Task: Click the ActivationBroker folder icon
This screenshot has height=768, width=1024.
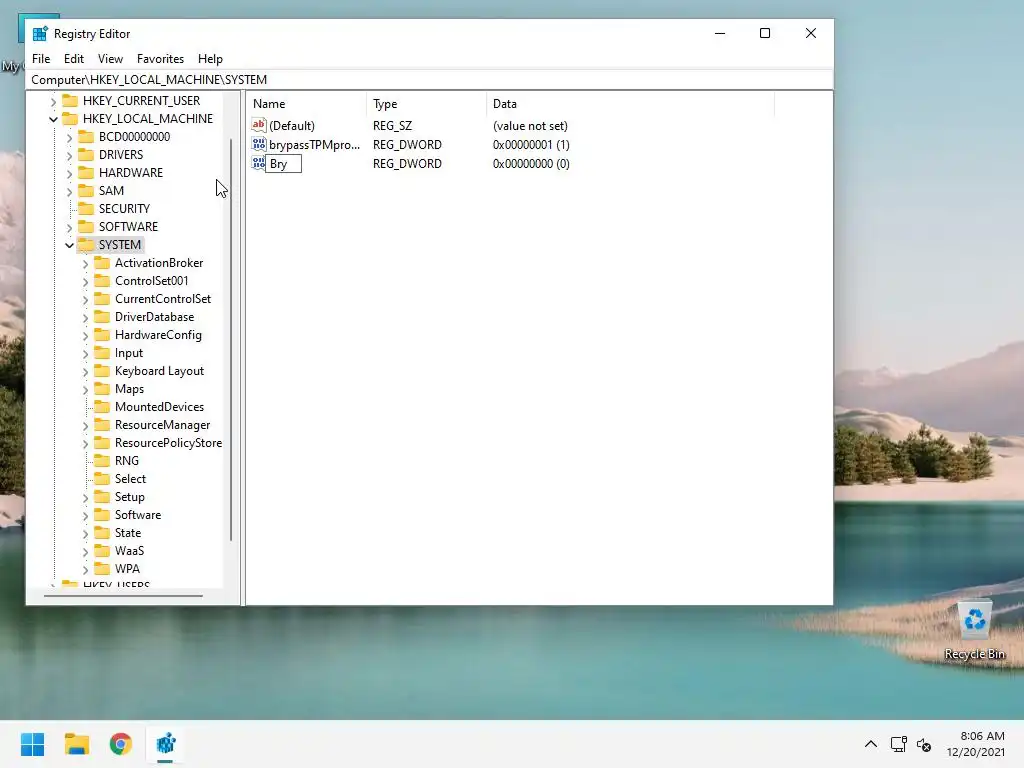Action: (102, 263)
